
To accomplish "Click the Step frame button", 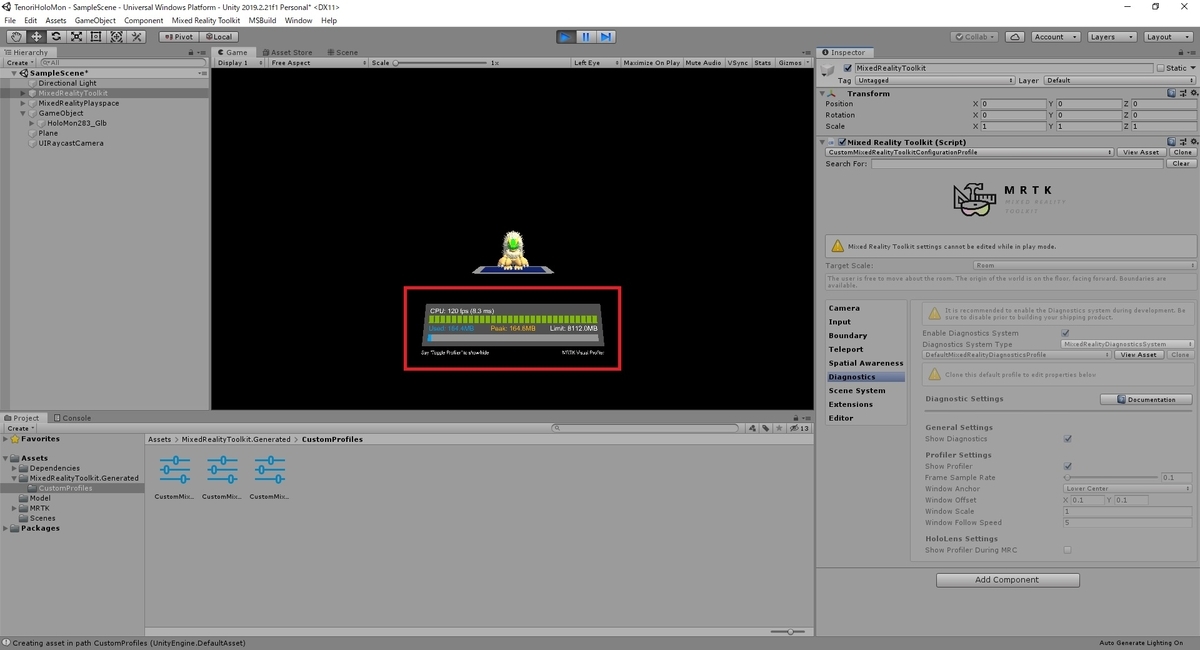I will pos(606,36).
